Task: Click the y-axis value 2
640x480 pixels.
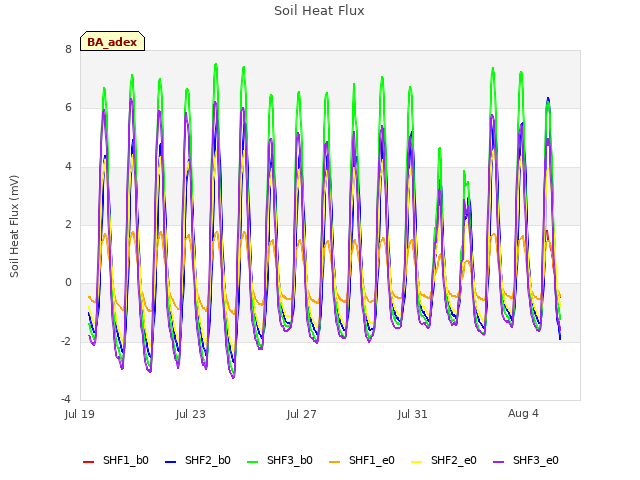Action: [68, 224]
